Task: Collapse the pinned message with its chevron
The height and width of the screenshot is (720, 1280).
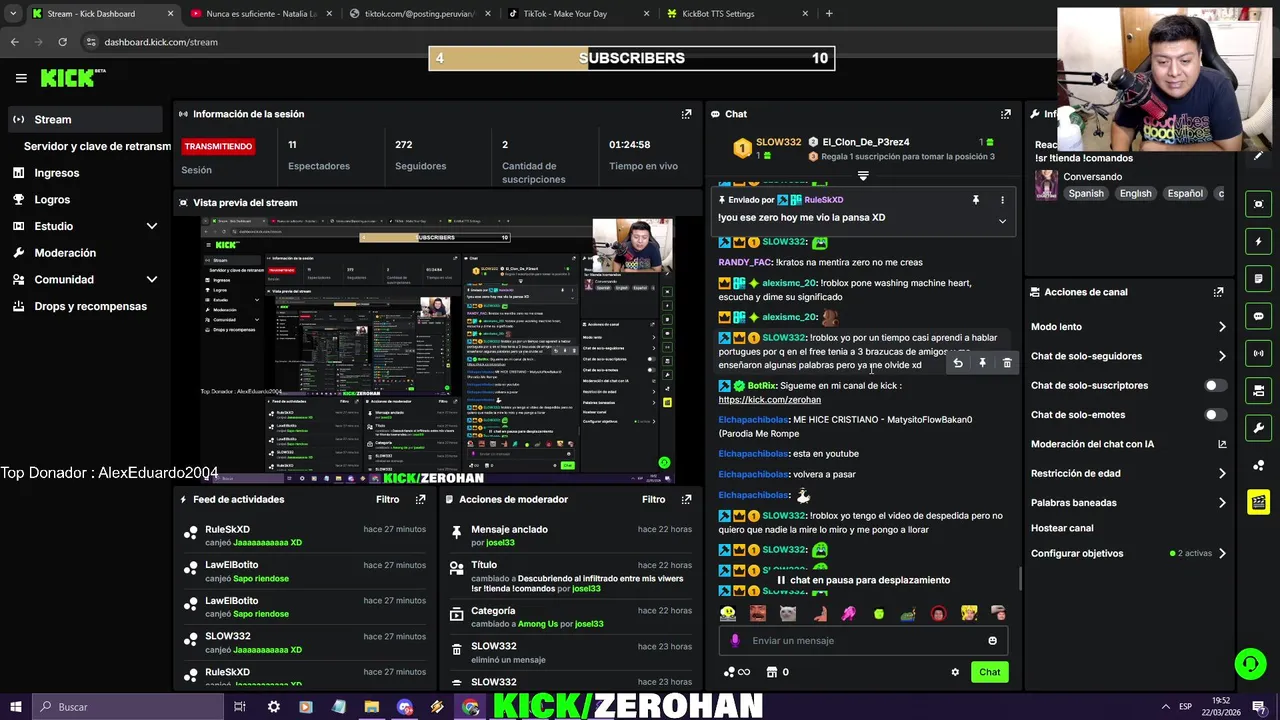Action: (x=1002, y=221)
